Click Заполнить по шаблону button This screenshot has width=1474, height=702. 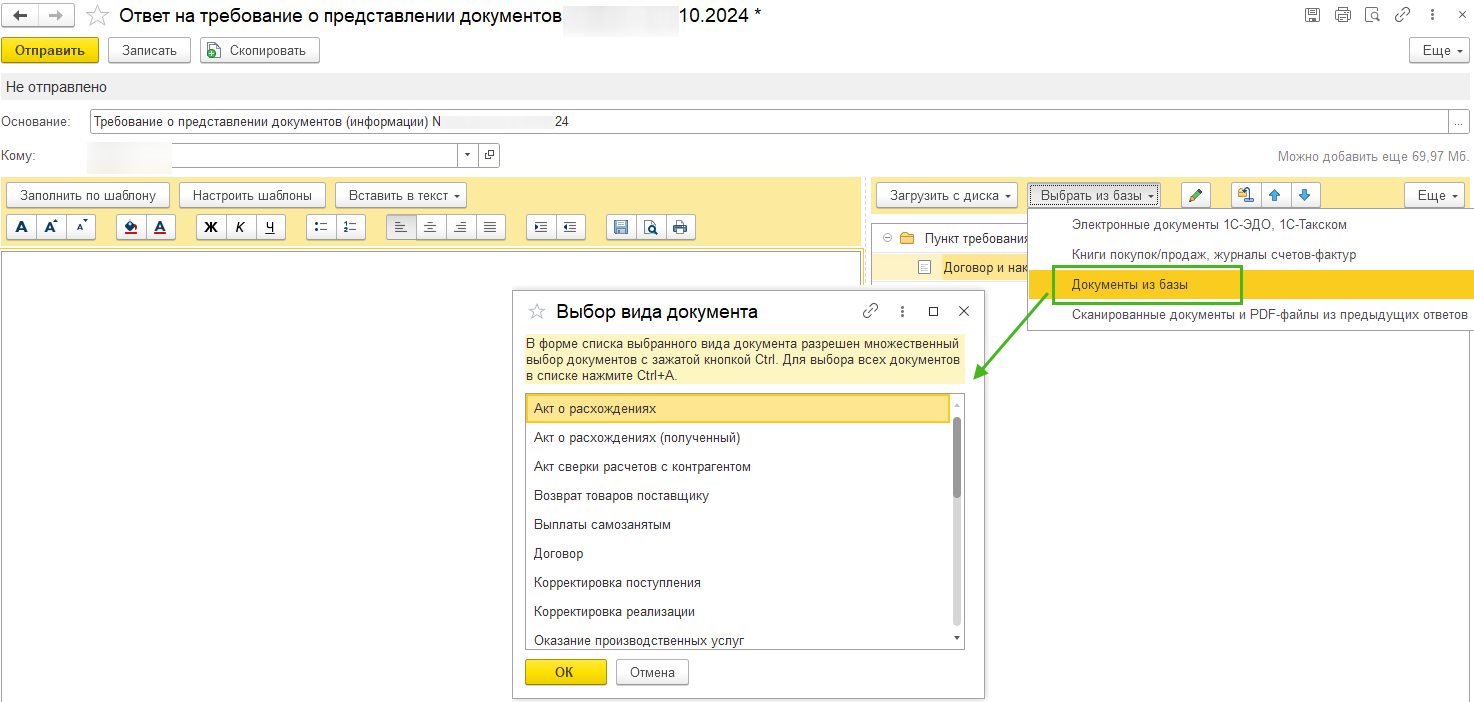(x=88, y=195)
